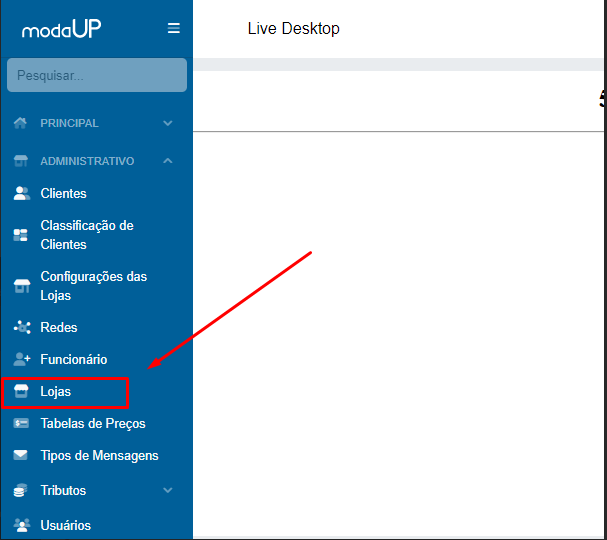Click the Classificação de Clientes icon
This screenshot has height=540, width=607.
tap(21, 235)
